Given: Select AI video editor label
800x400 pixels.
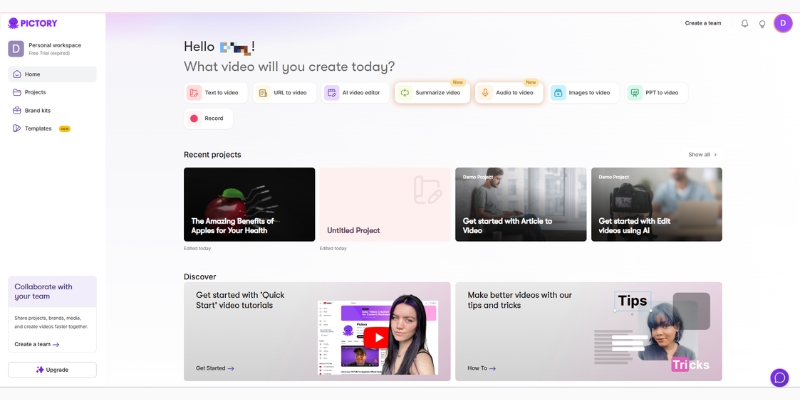Looking at the screenshot, I should point(361,93).
